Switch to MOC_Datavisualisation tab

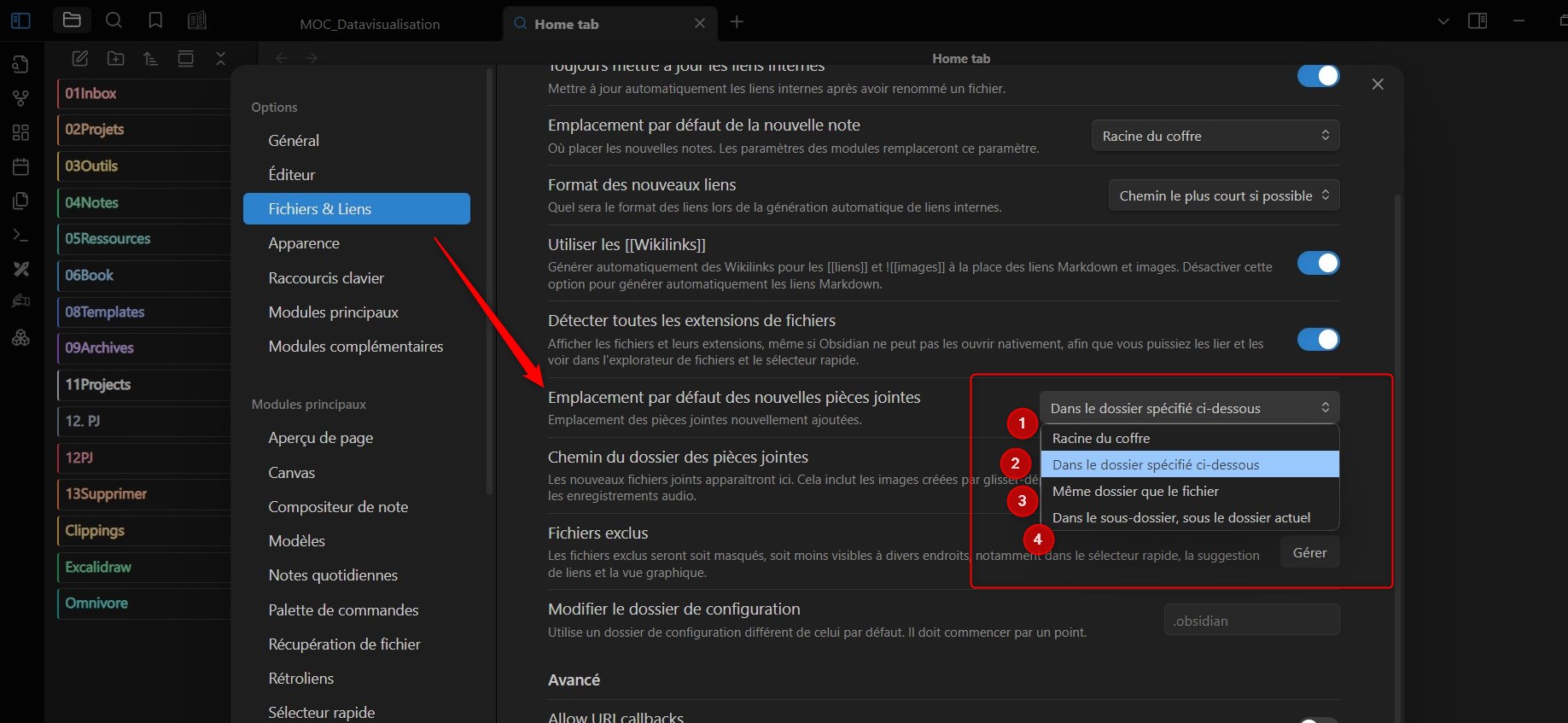[370, 24]
